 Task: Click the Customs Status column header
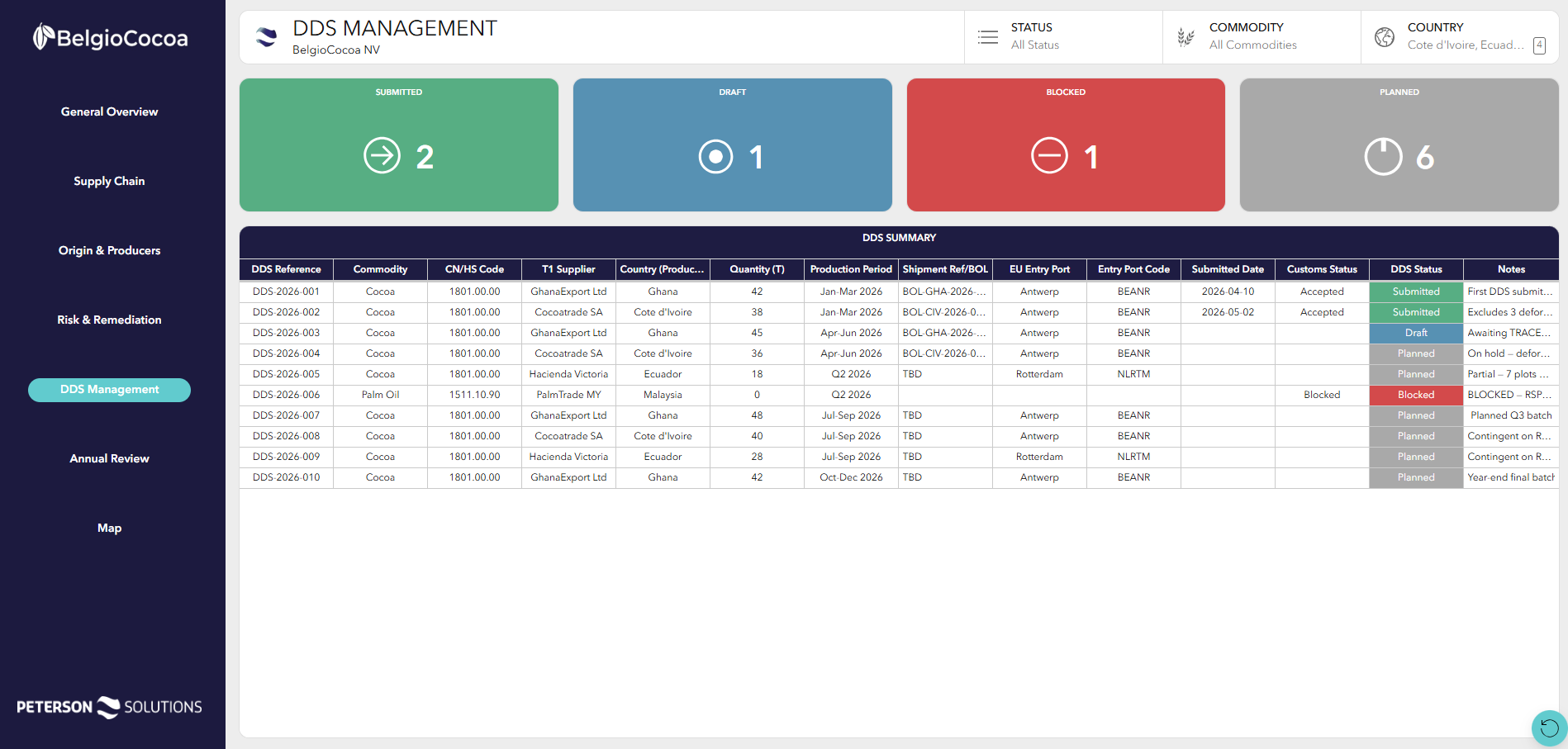1322,269
